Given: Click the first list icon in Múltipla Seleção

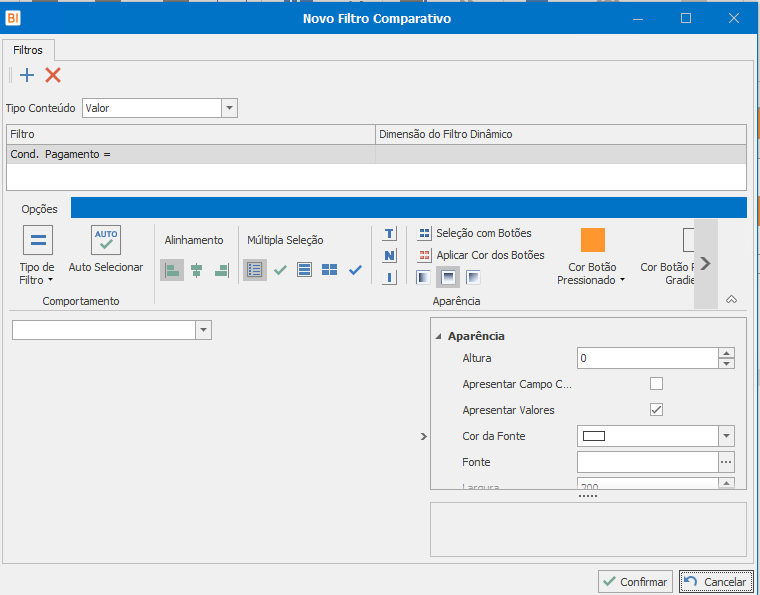Looking at the screenshot, I should pyautogui.click(x=255, y=270).
